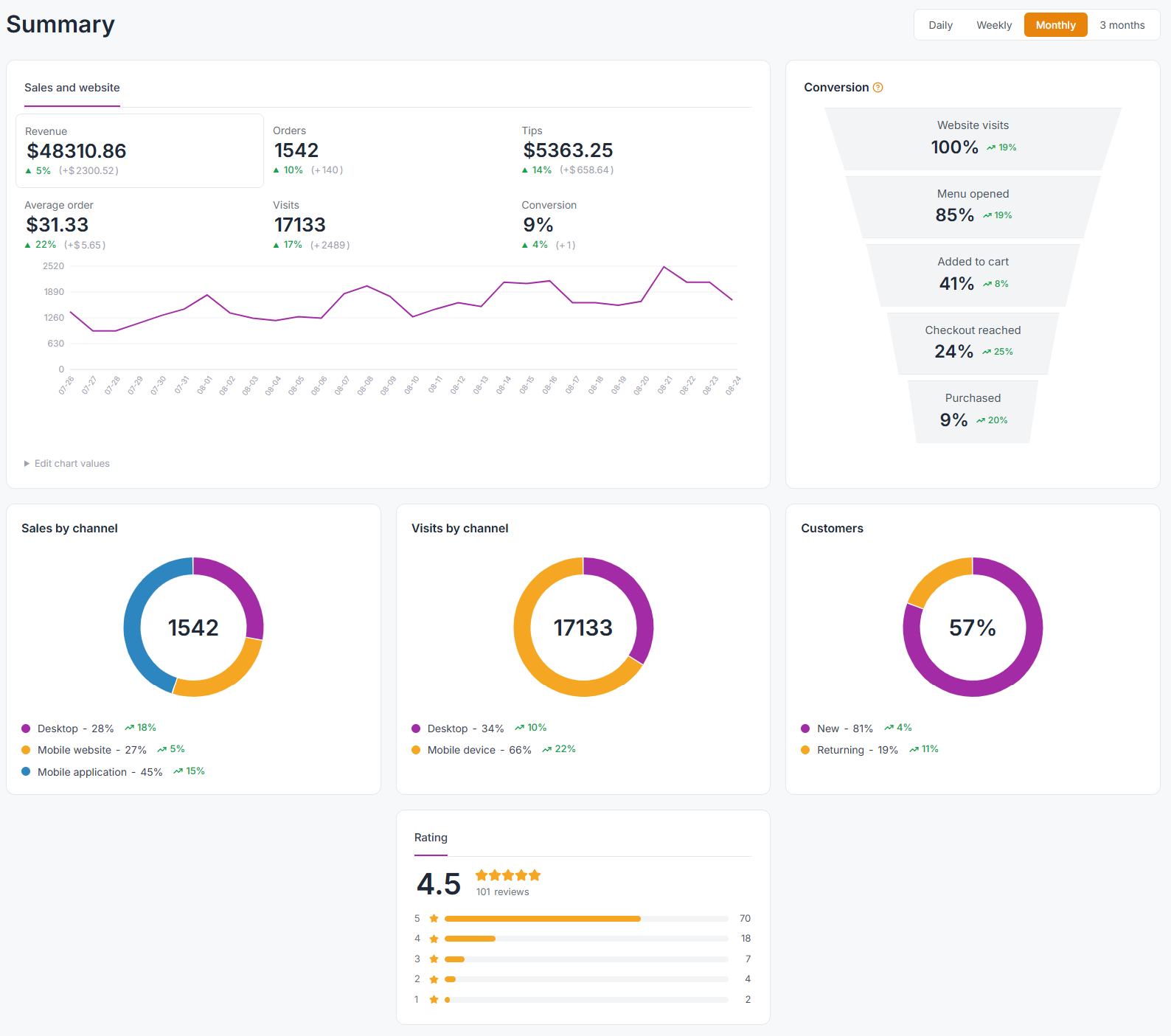Open the Conversion help icon
The image size is (1171, 1036).
pos(878,88)
